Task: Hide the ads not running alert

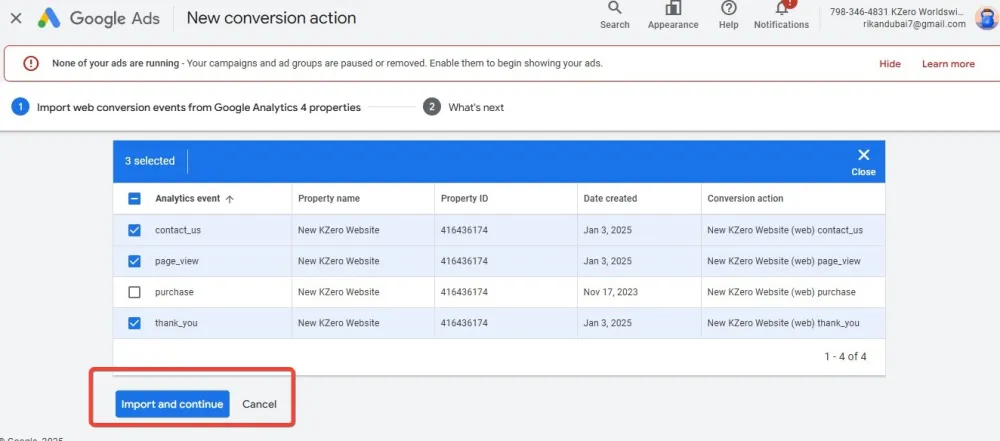Action: click(890, 64)
